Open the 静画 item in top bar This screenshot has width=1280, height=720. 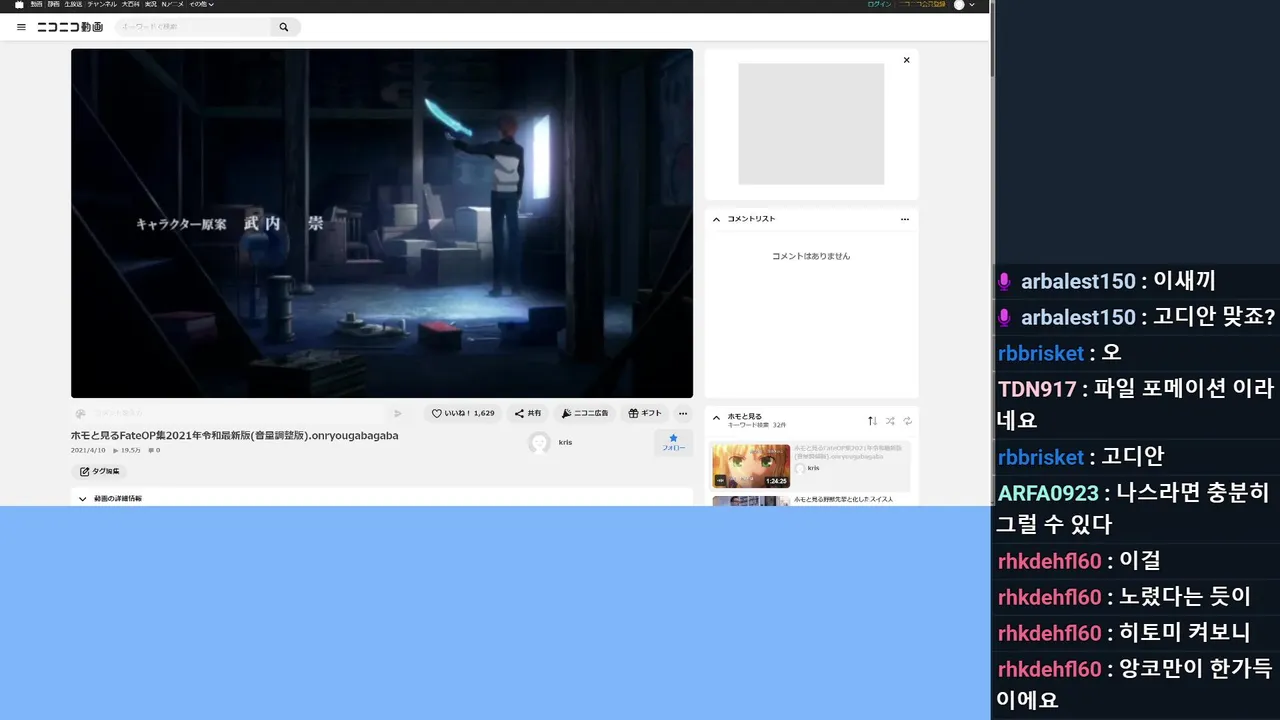54,5
